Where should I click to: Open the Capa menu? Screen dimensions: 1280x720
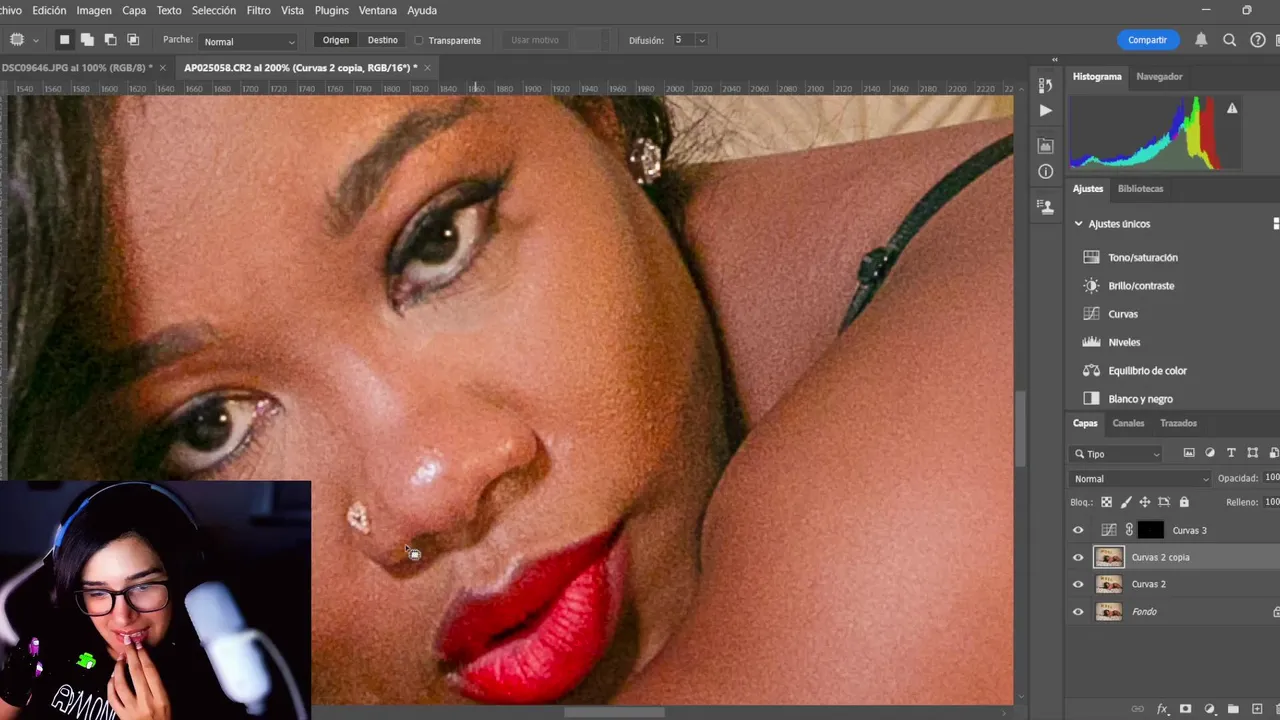(134, 10)
